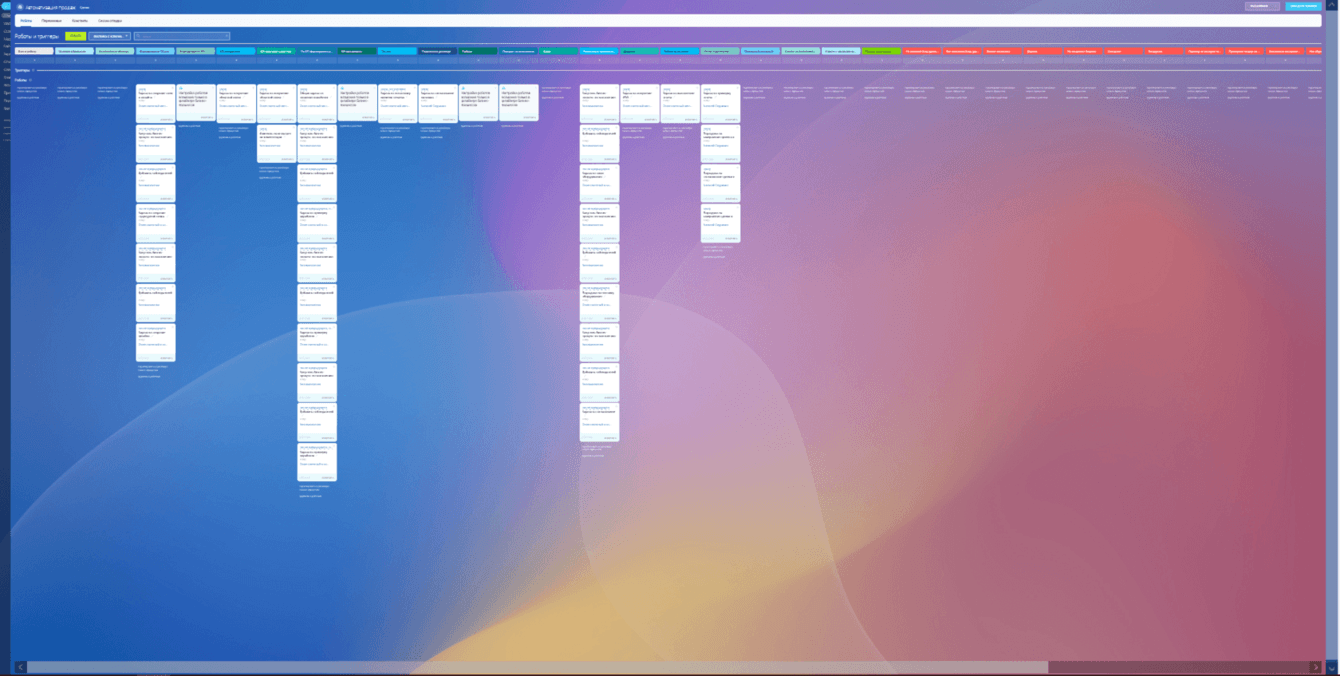Click the grey button left of the blue top-right button
The height and width of the screenshot is (676, 1340).
(x=1262, y=6)
